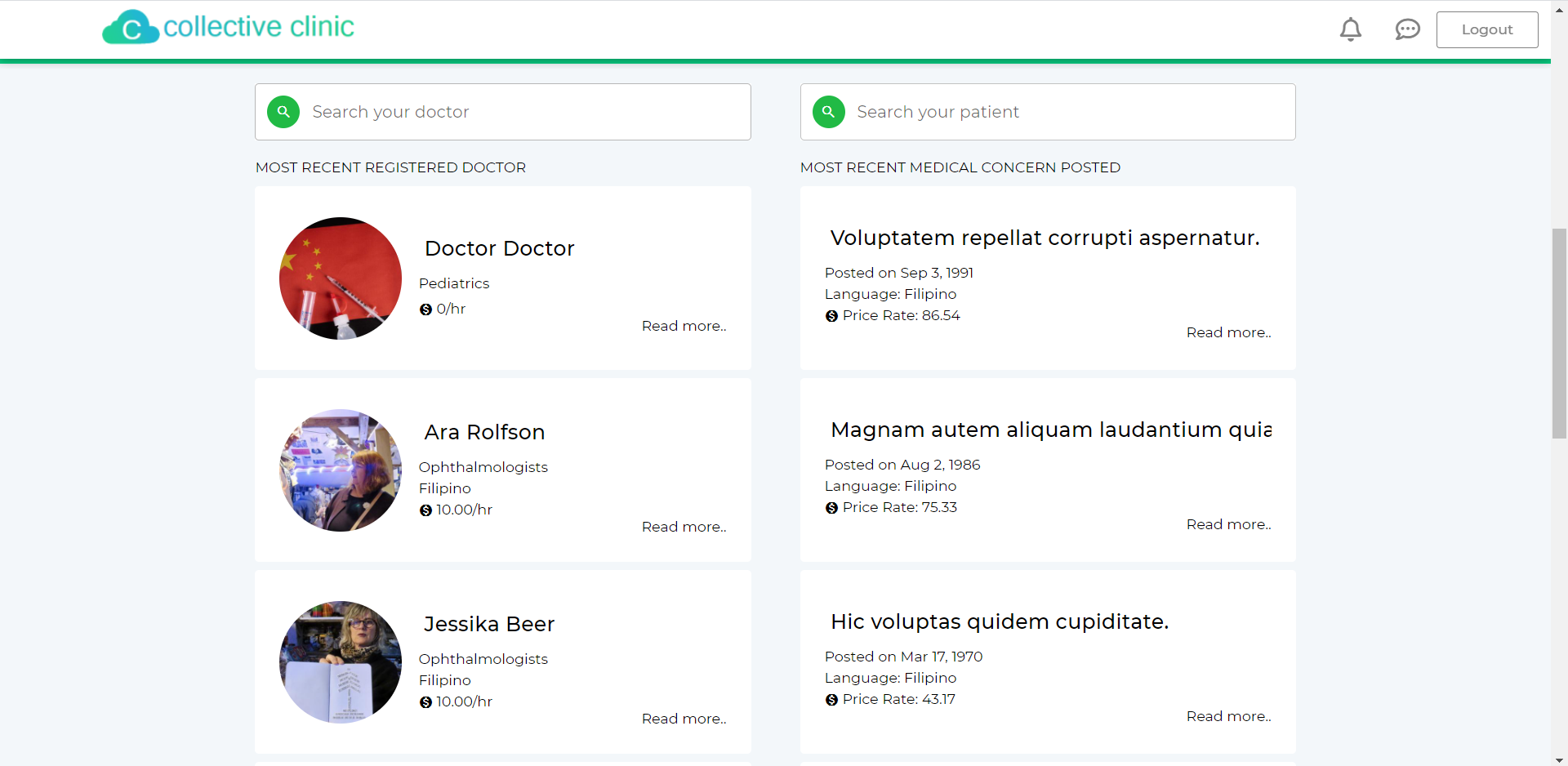Read more about Magnam autem concern
1568x766 pixels.
[x=1228, y=524]
